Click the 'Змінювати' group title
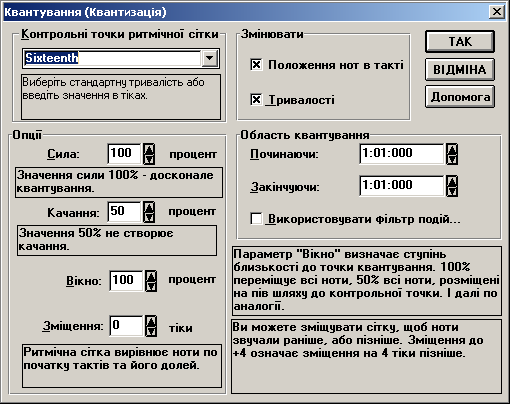The width and height of the screenshot is (510, 404). [272, 34]
